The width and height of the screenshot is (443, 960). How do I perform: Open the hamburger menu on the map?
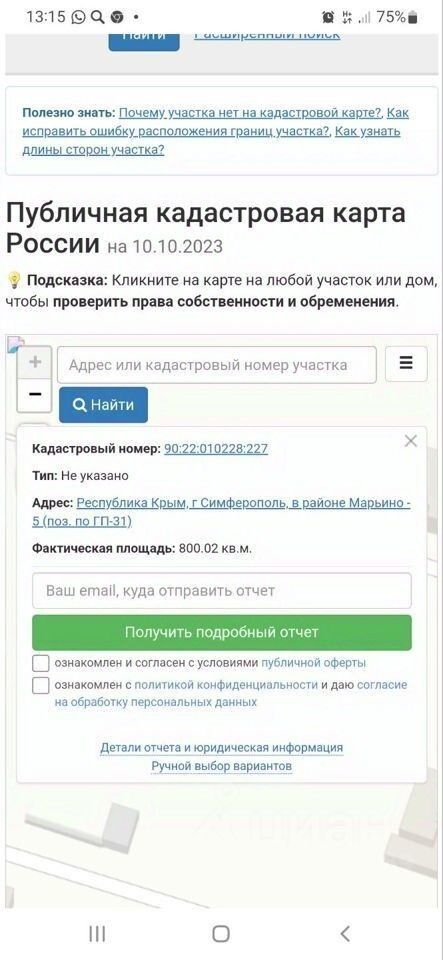coord(406,364)
